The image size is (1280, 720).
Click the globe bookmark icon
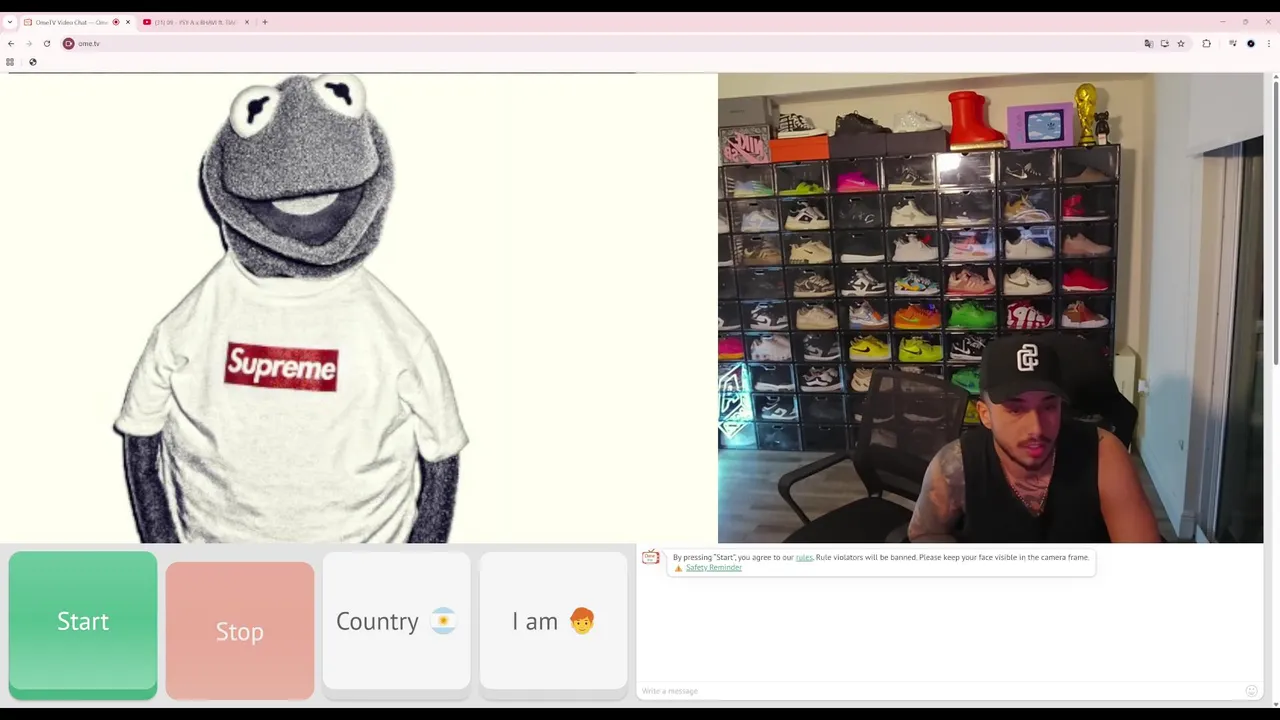pyautogui.click(x=33, y=62)
